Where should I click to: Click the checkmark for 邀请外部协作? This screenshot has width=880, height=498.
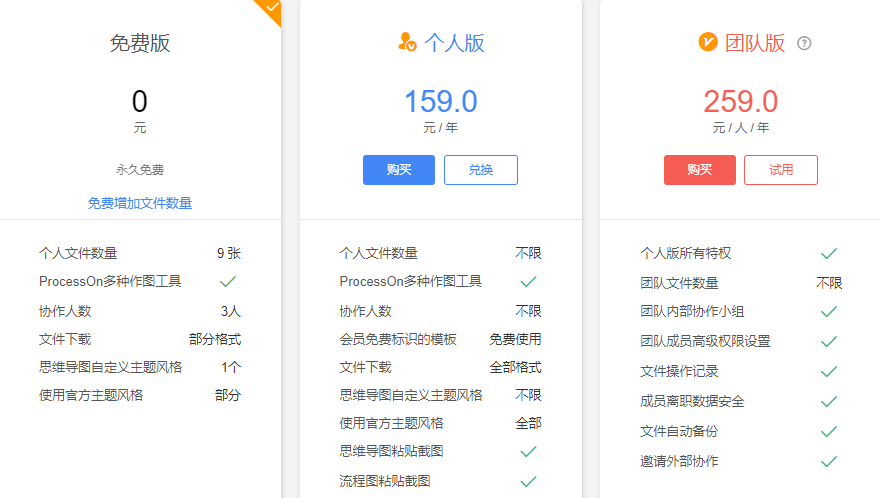tap(829, 462)
